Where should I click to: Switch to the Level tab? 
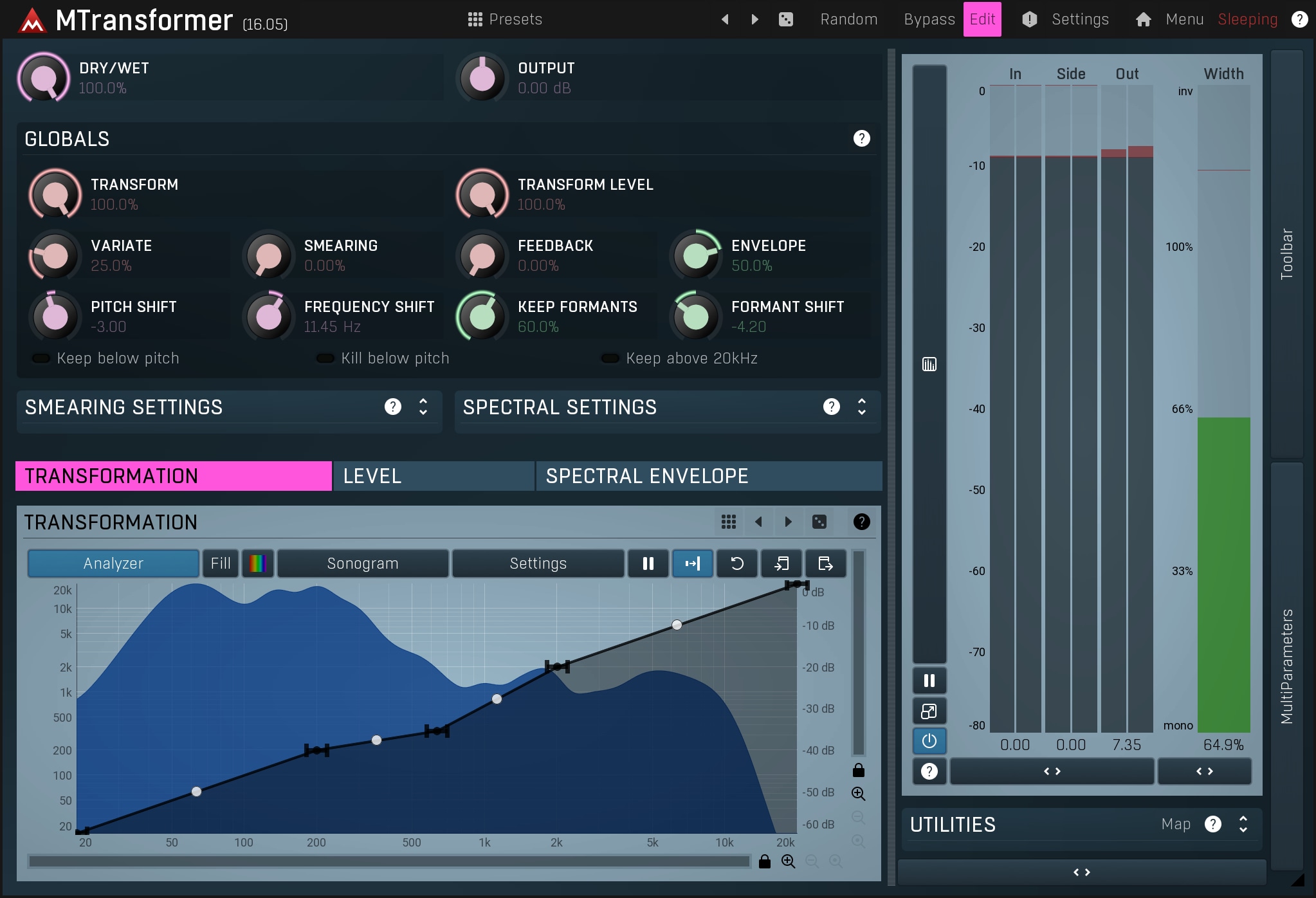tap(434, 476)
